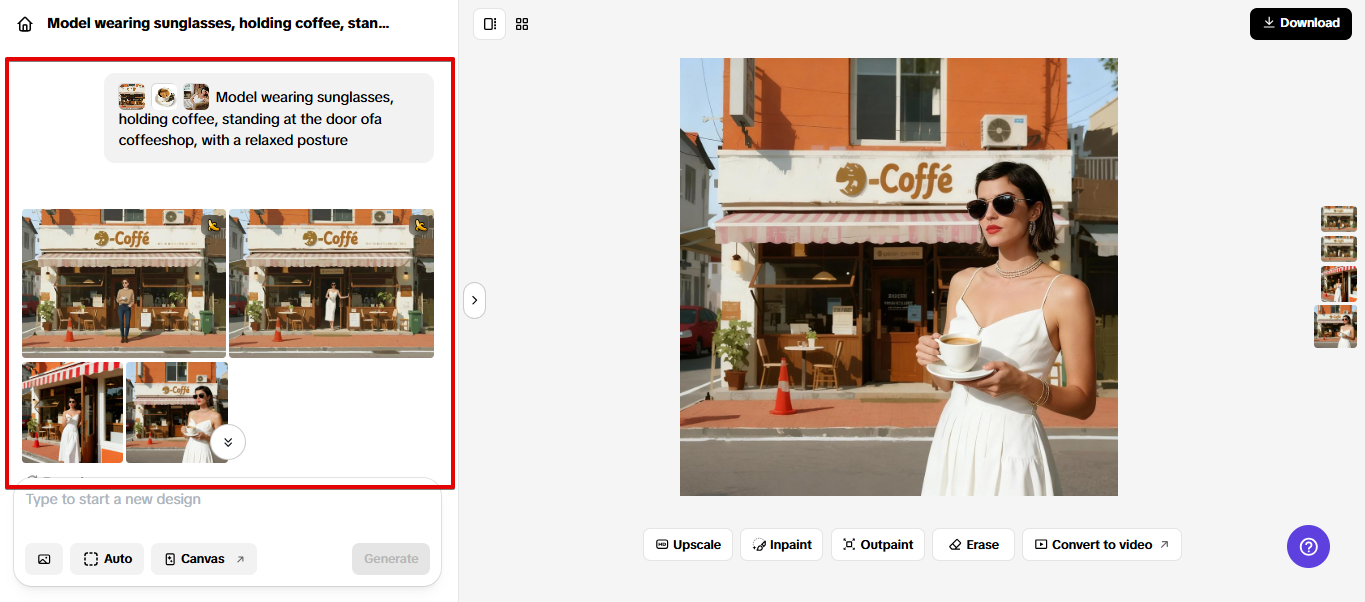Open the Outpaint tool
Image resolution: width=1365 pixels, height=602 pixels.
pos(877,544)
